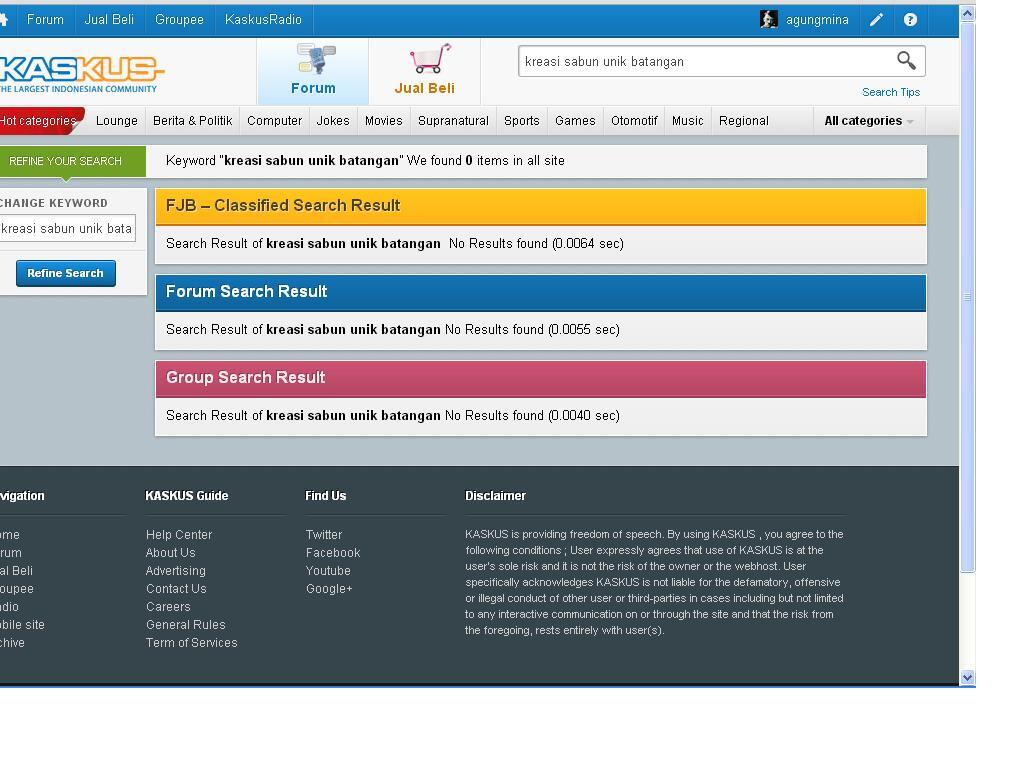Click the scrollbar down arrow
The image size is (1024, 768).
coord(967,677)
